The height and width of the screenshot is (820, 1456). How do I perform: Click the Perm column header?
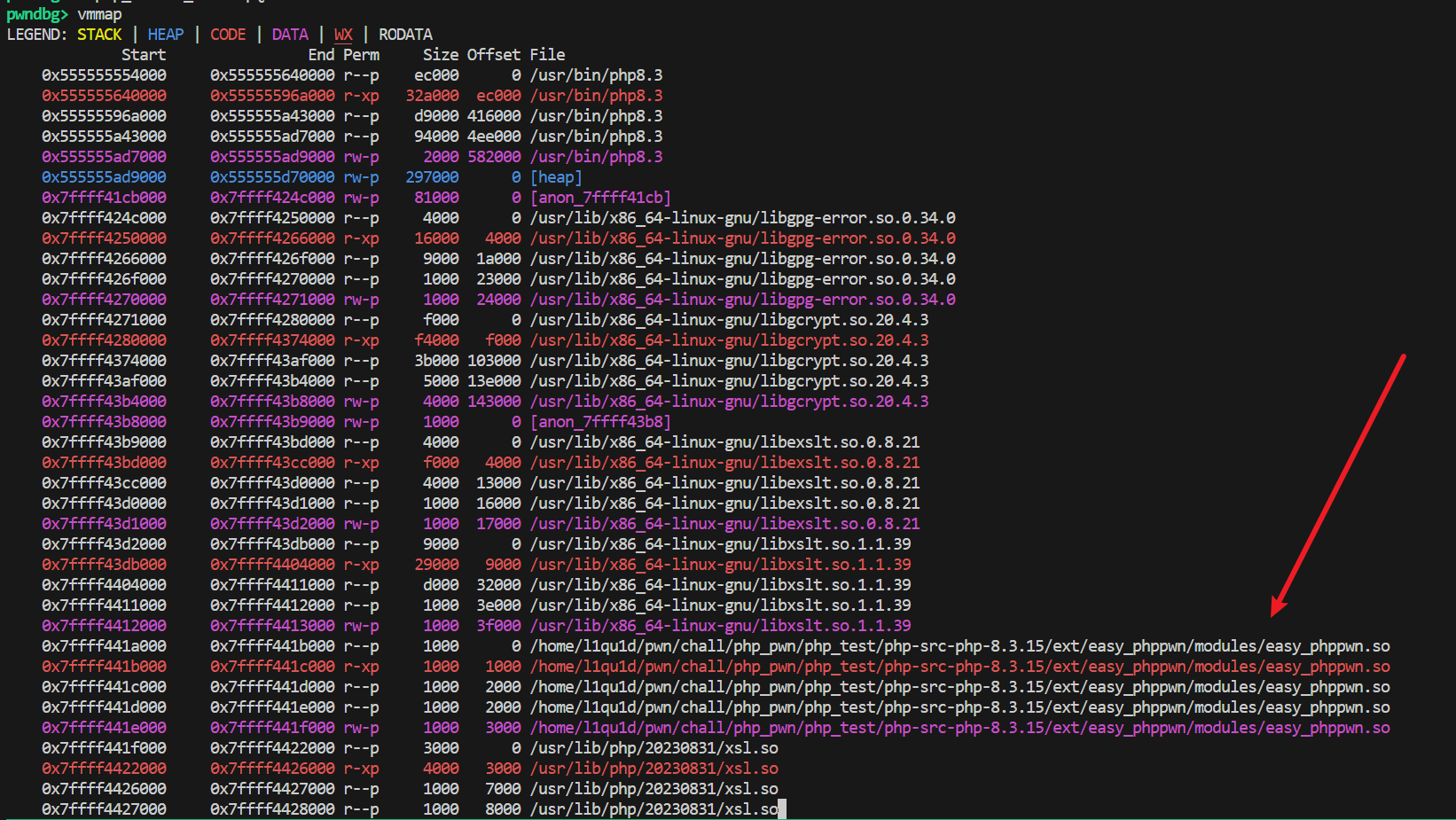(361, 55)
